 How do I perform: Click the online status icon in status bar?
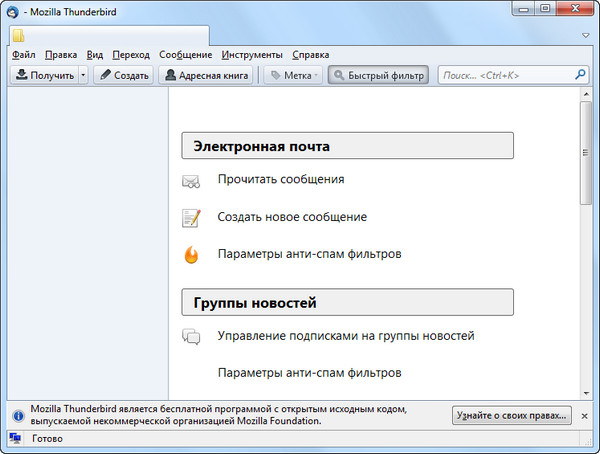15,438
